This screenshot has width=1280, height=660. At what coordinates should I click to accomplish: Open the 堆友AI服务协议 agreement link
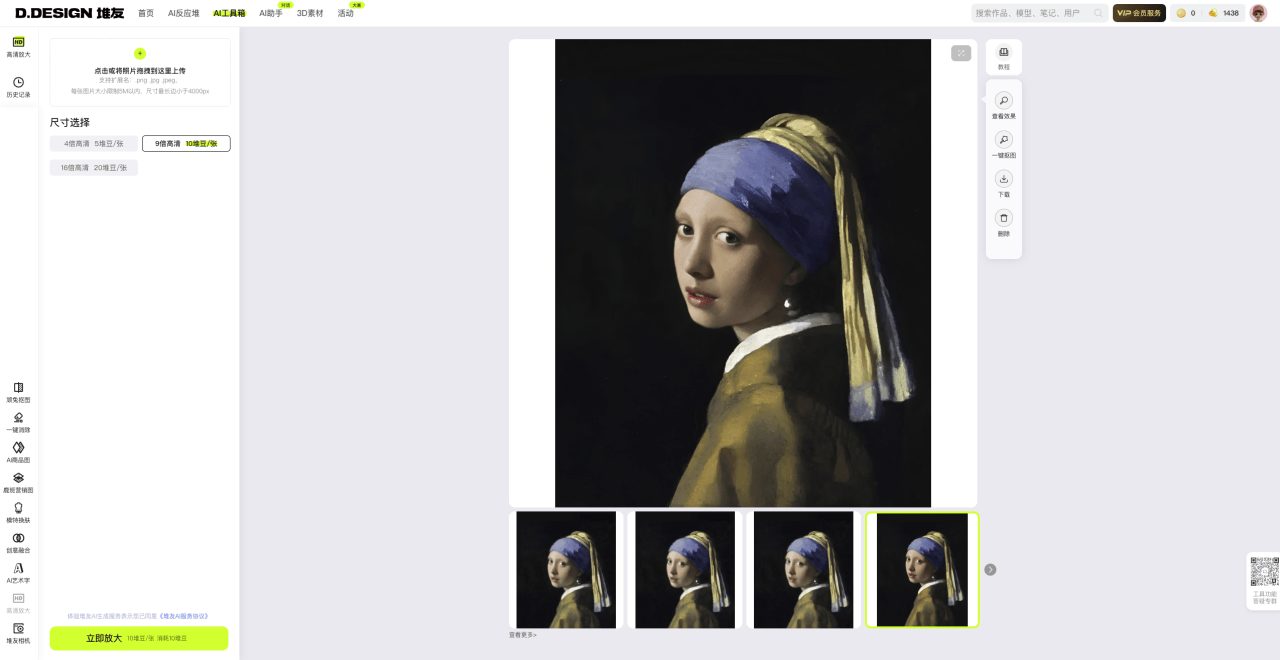pos(184,616)
